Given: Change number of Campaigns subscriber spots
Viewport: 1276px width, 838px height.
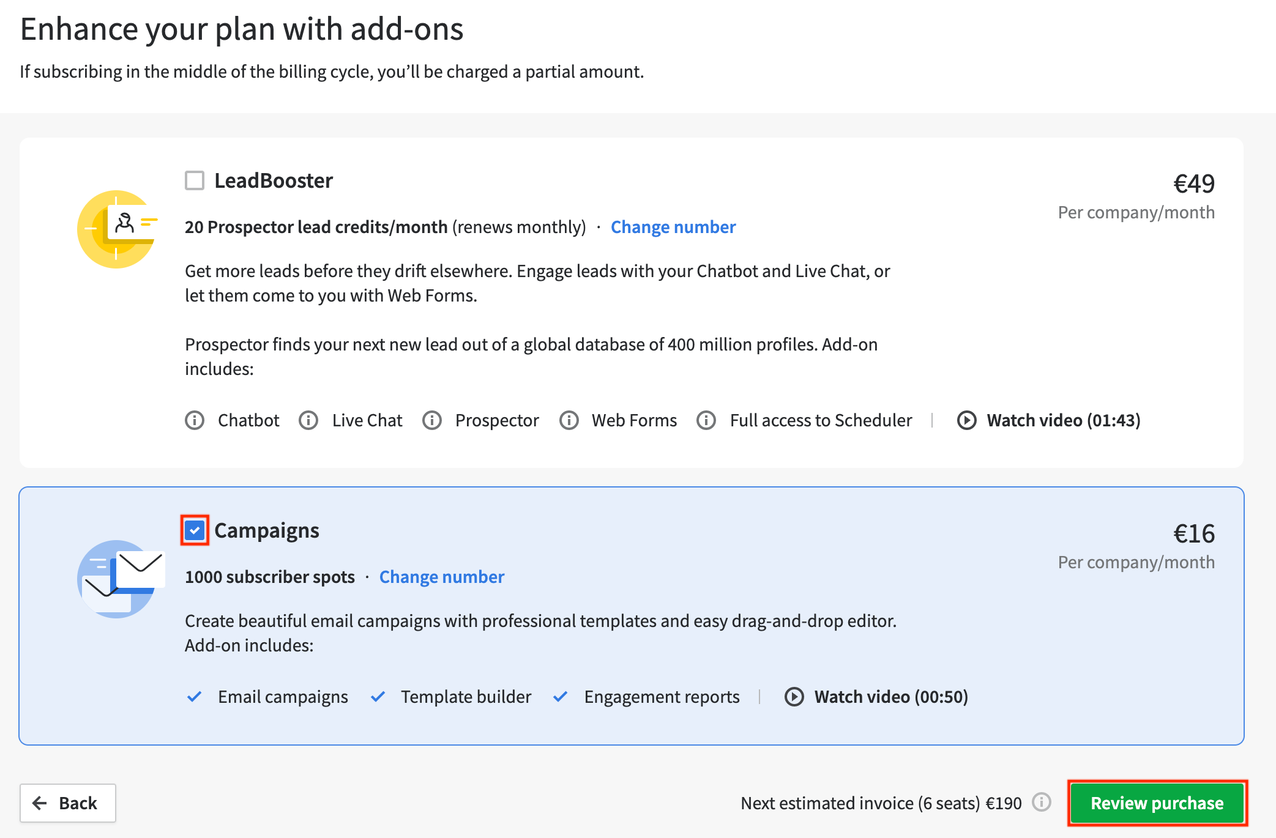Looking at the screenshot, I should [x=442, y=577].
